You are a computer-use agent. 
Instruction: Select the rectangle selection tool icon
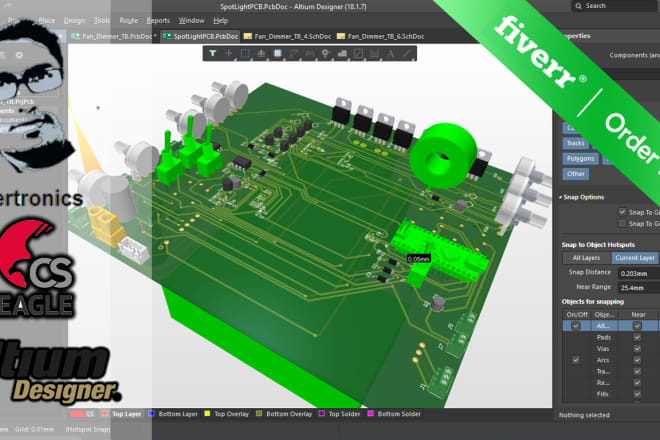(x=245, y=53)
